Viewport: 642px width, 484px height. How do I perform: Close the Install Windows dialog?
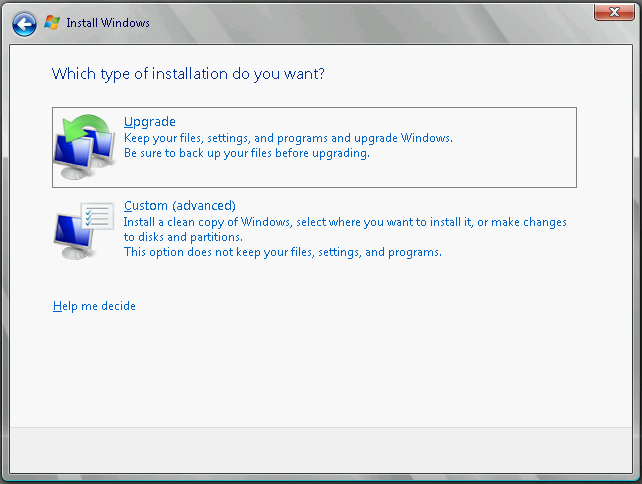coord(610,12)
